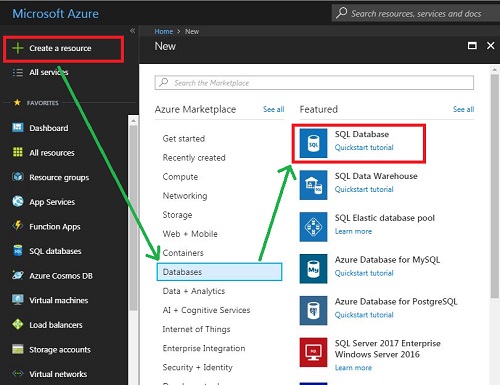Choose the Compute marketplace category
Screen dimensions: 500x385
point(180,177)
